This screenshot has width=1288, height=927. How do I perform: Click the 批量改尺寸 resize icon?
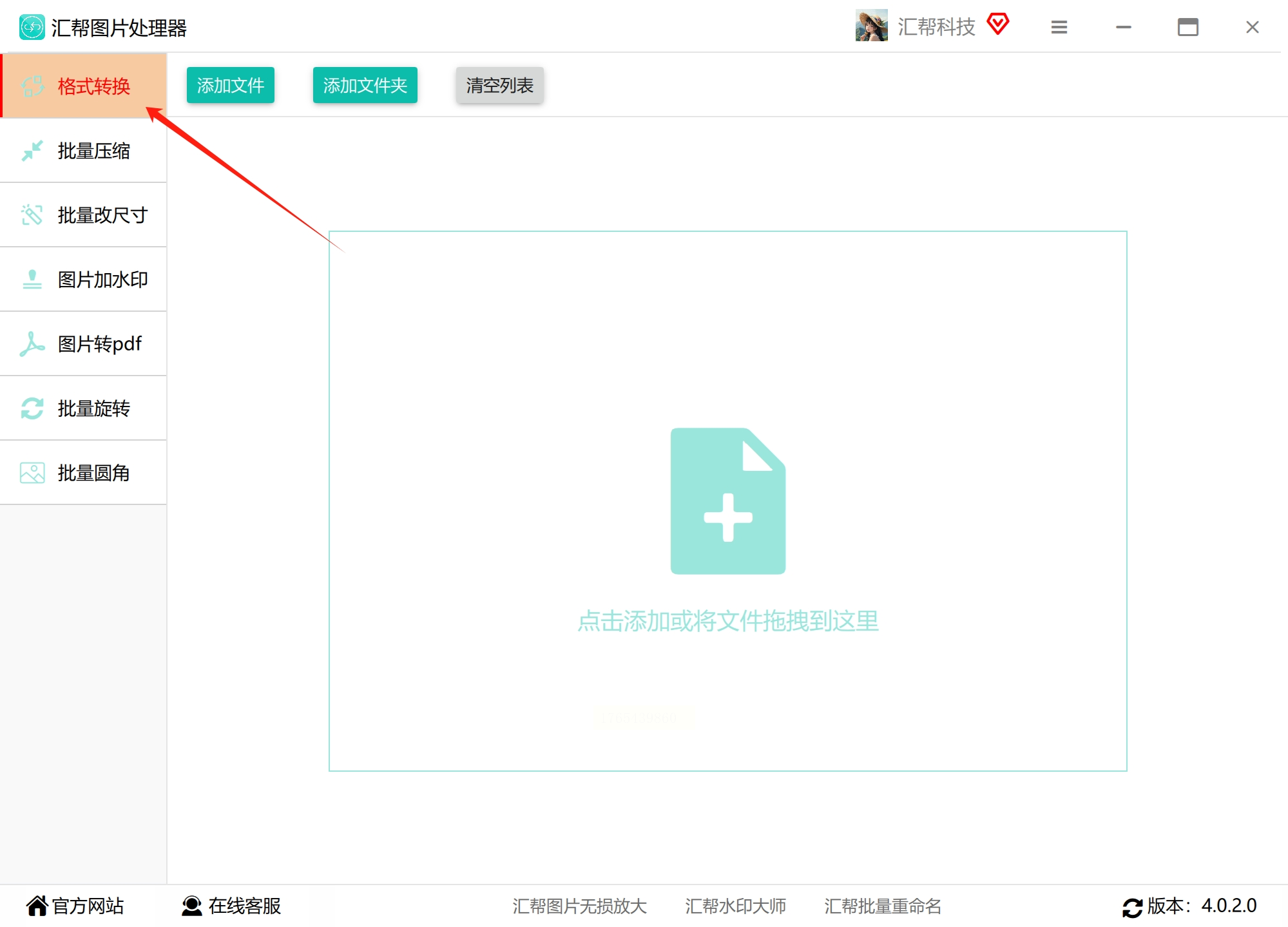coord(32,215)
